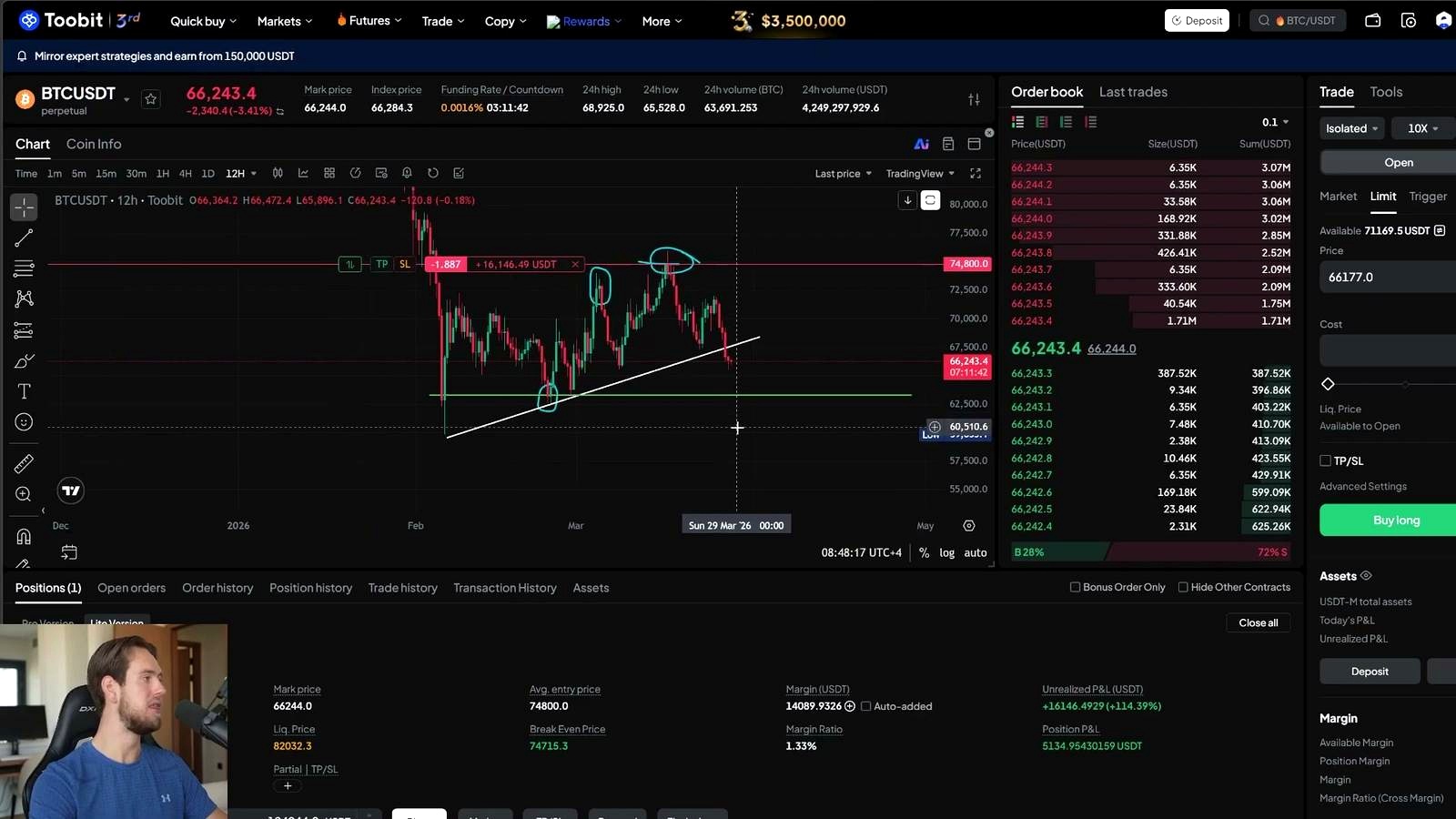Screen dimensions: 1456x819
Task: Open chart layout grid options
Action: (x=329, y=173)
